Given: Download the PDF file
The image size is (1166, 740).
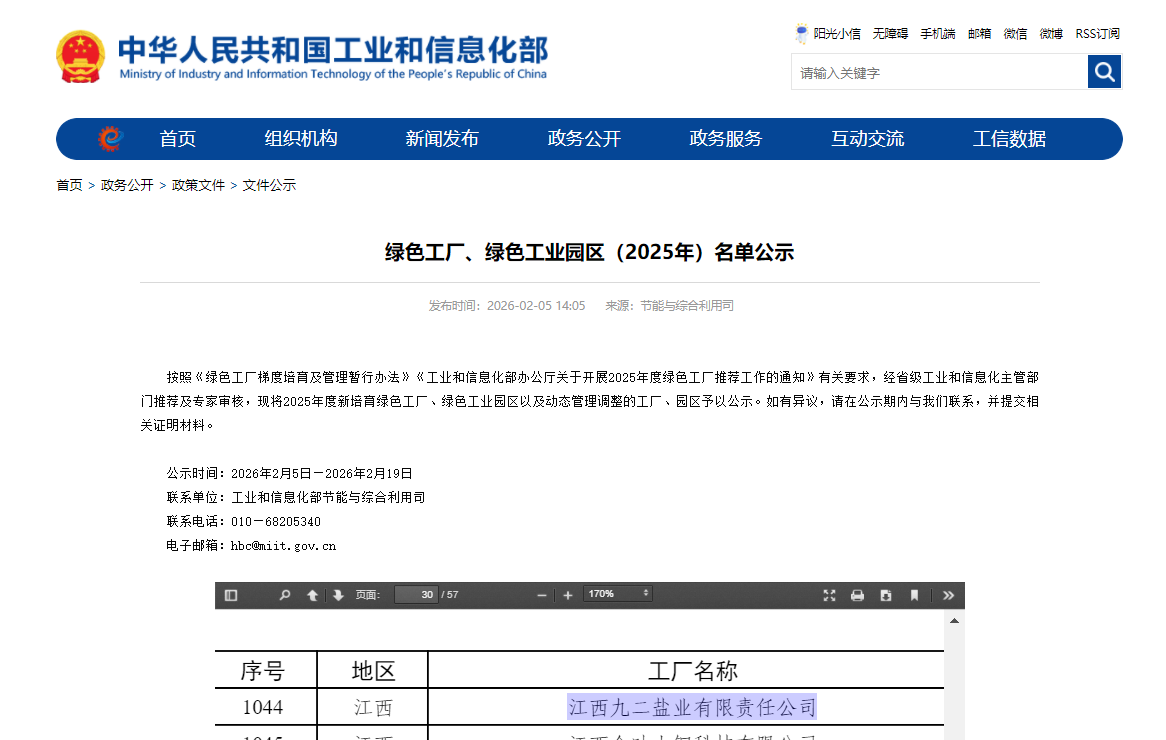Looking at the screenshot, I should pos(885,595).
